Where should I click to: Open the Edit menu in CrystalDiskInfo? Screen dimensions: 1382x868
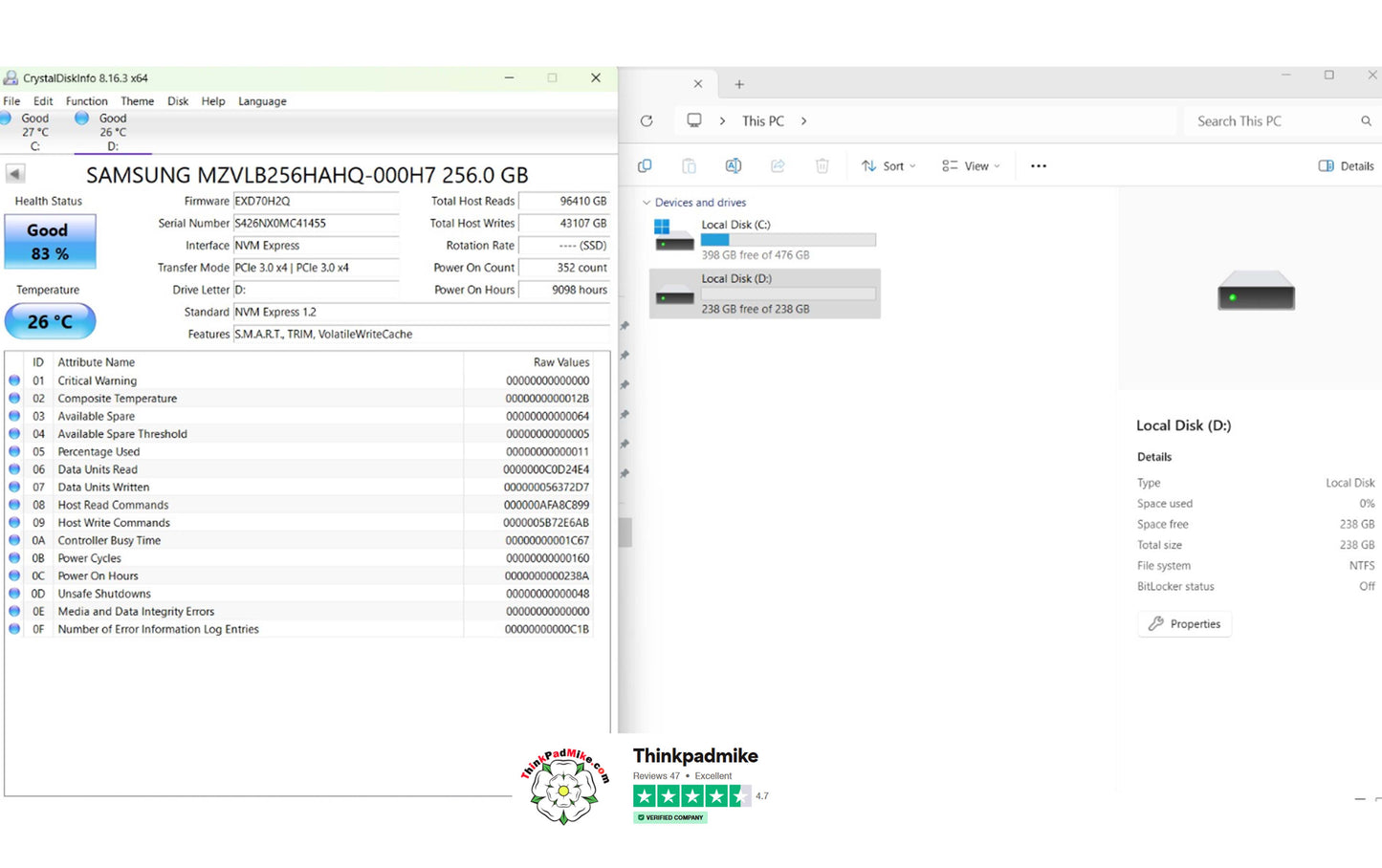(x=43, y=101)
